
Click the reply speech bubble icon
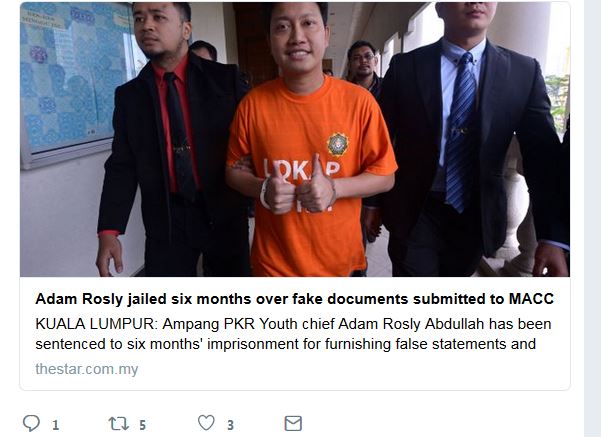31,423
